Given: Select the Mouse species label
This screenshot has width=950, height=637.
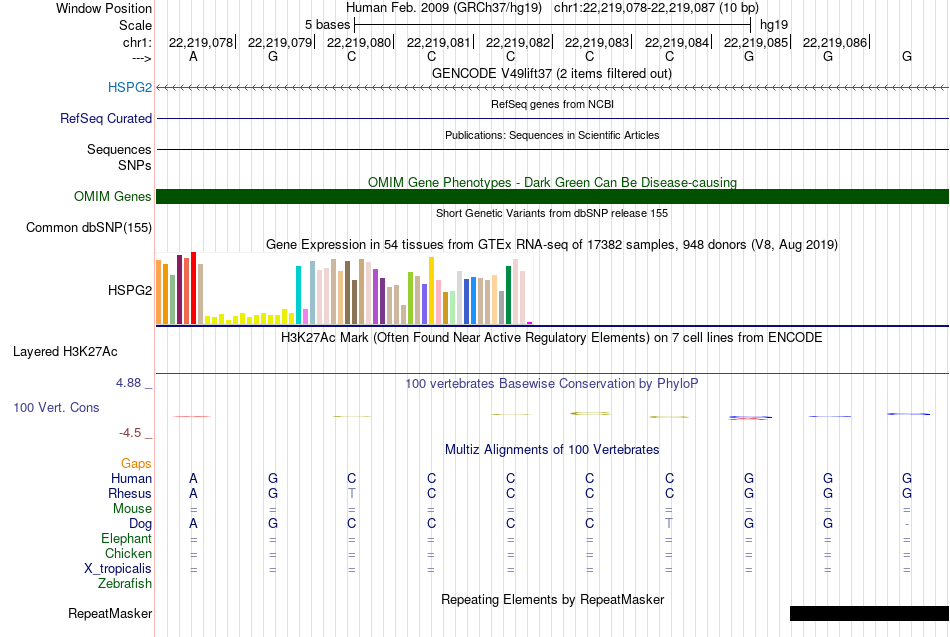Looking at the screenshot, I should [x=132, y=509].
